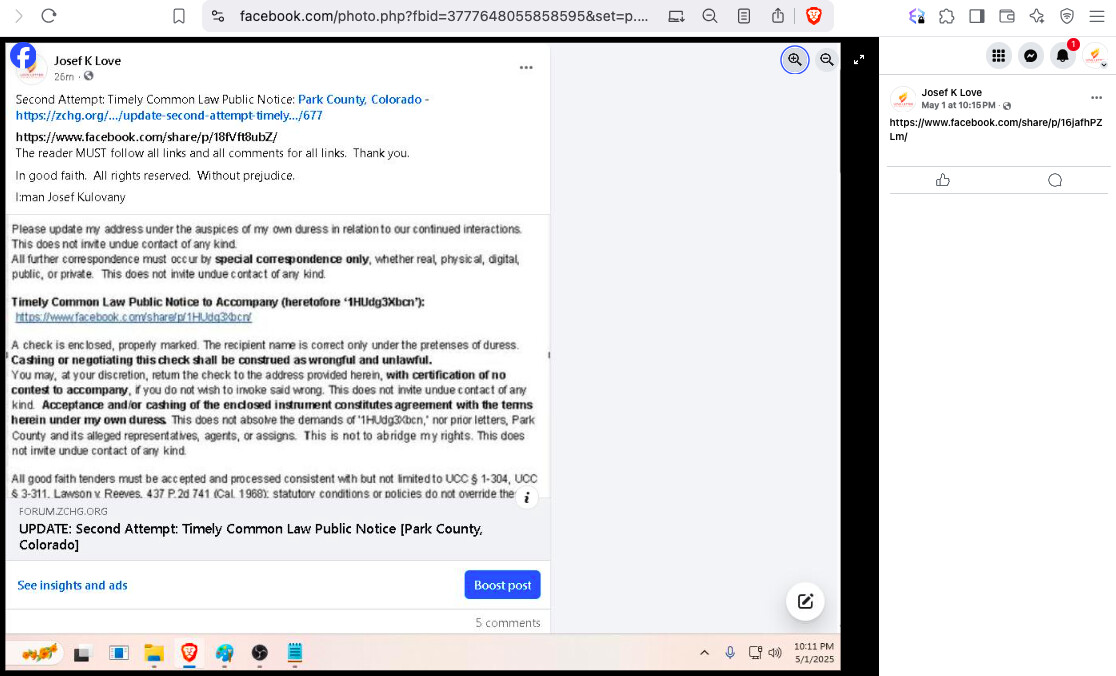Open the link preview info icon

pyautogui.click(x=527, y=498)
